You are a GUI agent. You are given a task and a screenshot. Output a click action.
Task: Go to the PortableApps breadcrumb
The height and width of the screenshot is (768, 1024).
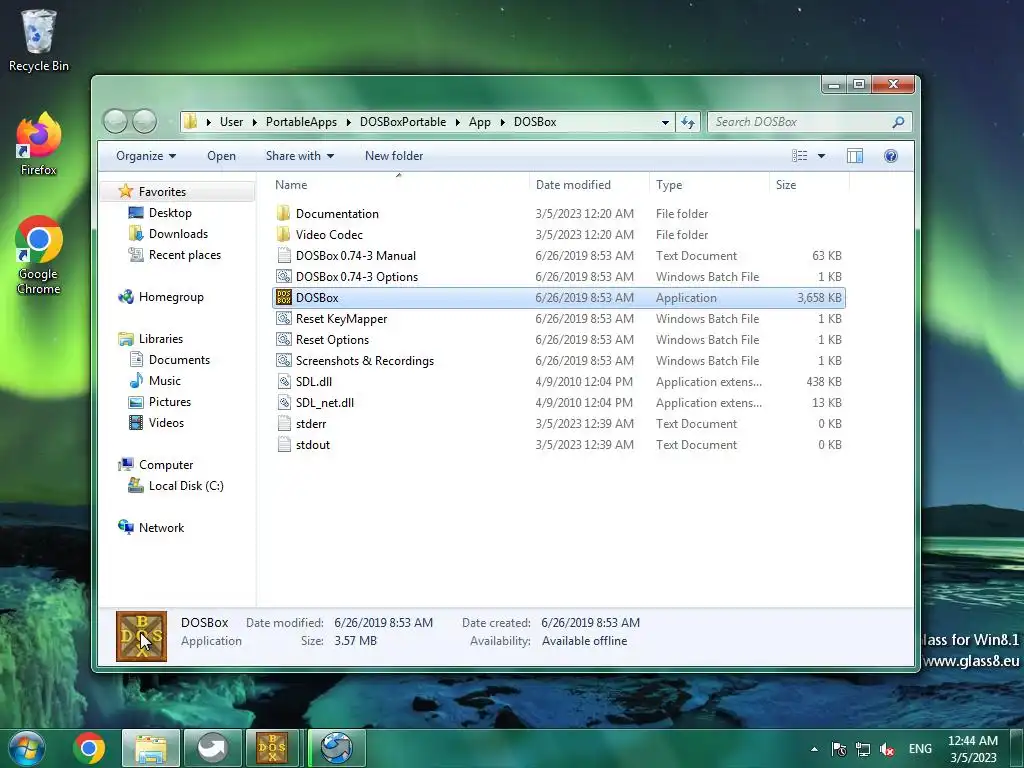click(301, 122)
